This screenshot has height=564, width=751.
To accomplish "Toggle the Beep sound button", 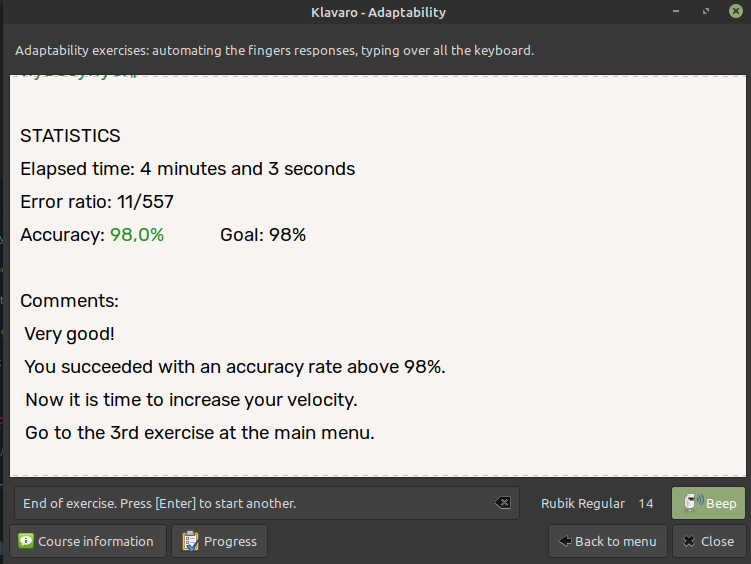I will click(709, 503).
